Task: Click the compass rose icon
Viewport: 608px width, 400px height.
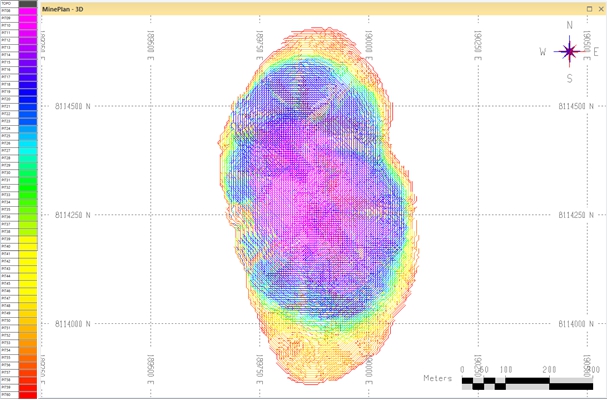Action: pos(569,51)
